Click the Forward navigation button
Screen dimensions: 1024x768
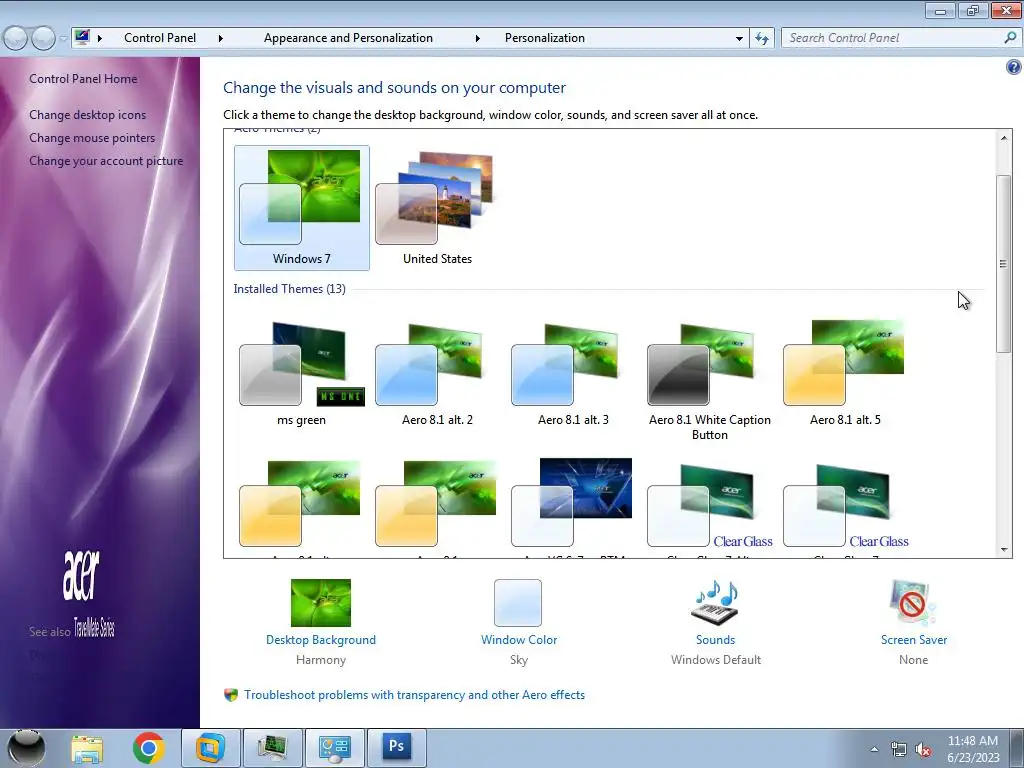[43, 39]
